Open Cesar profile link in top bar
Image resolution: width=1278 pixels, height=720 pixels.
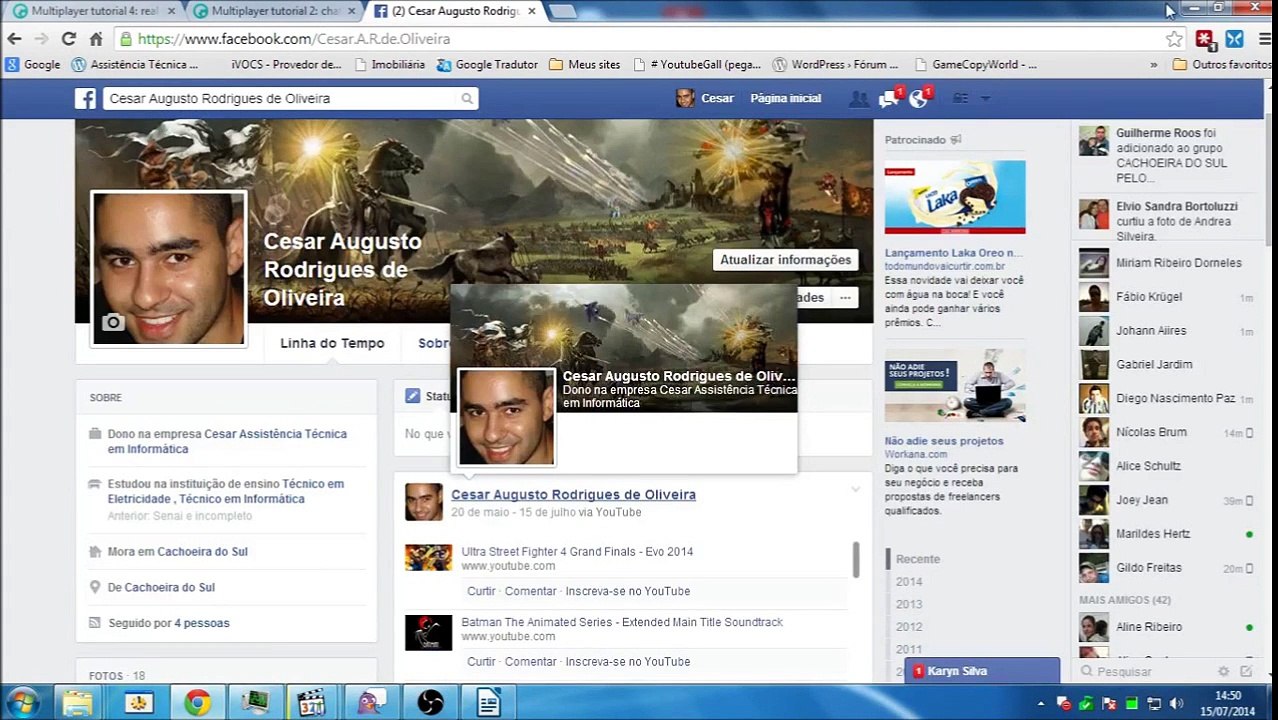click(x=705, y=98)
